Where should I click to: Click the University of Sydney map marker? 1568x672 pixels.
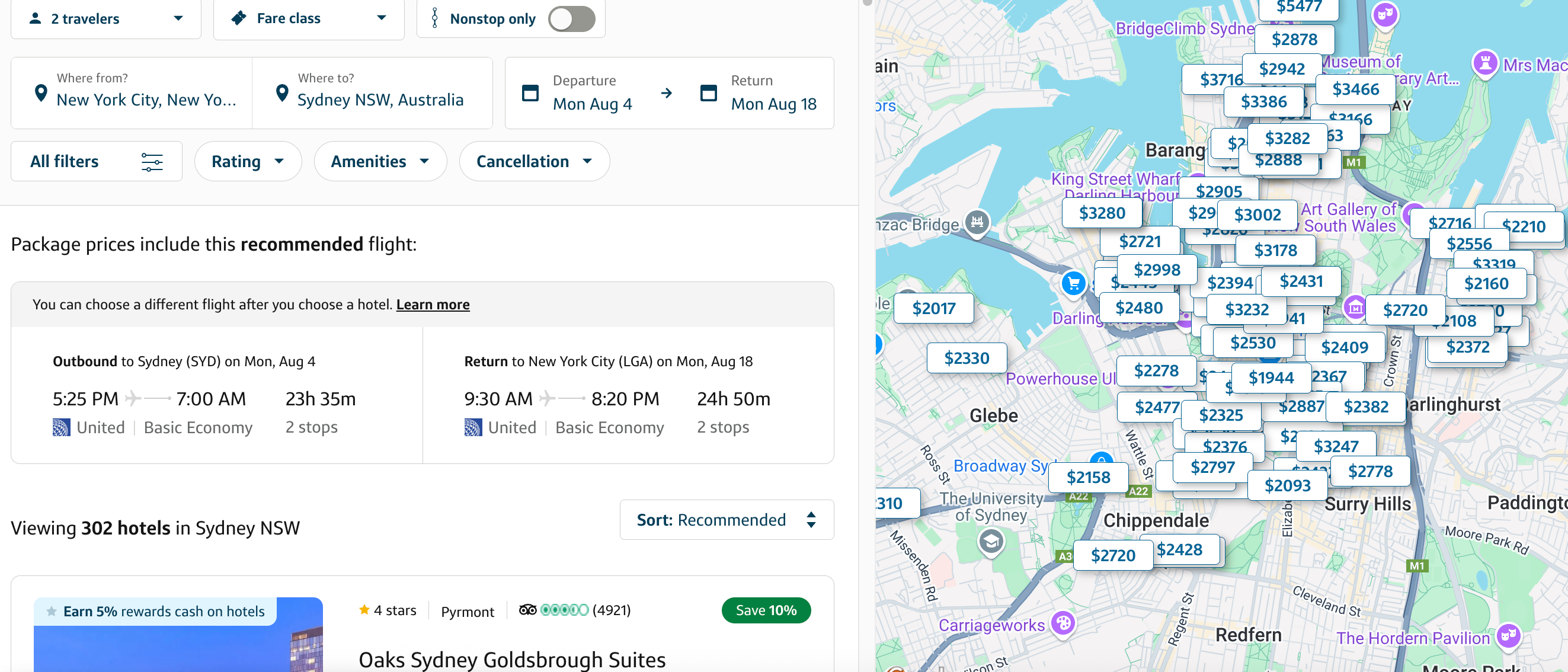[990, 540]
